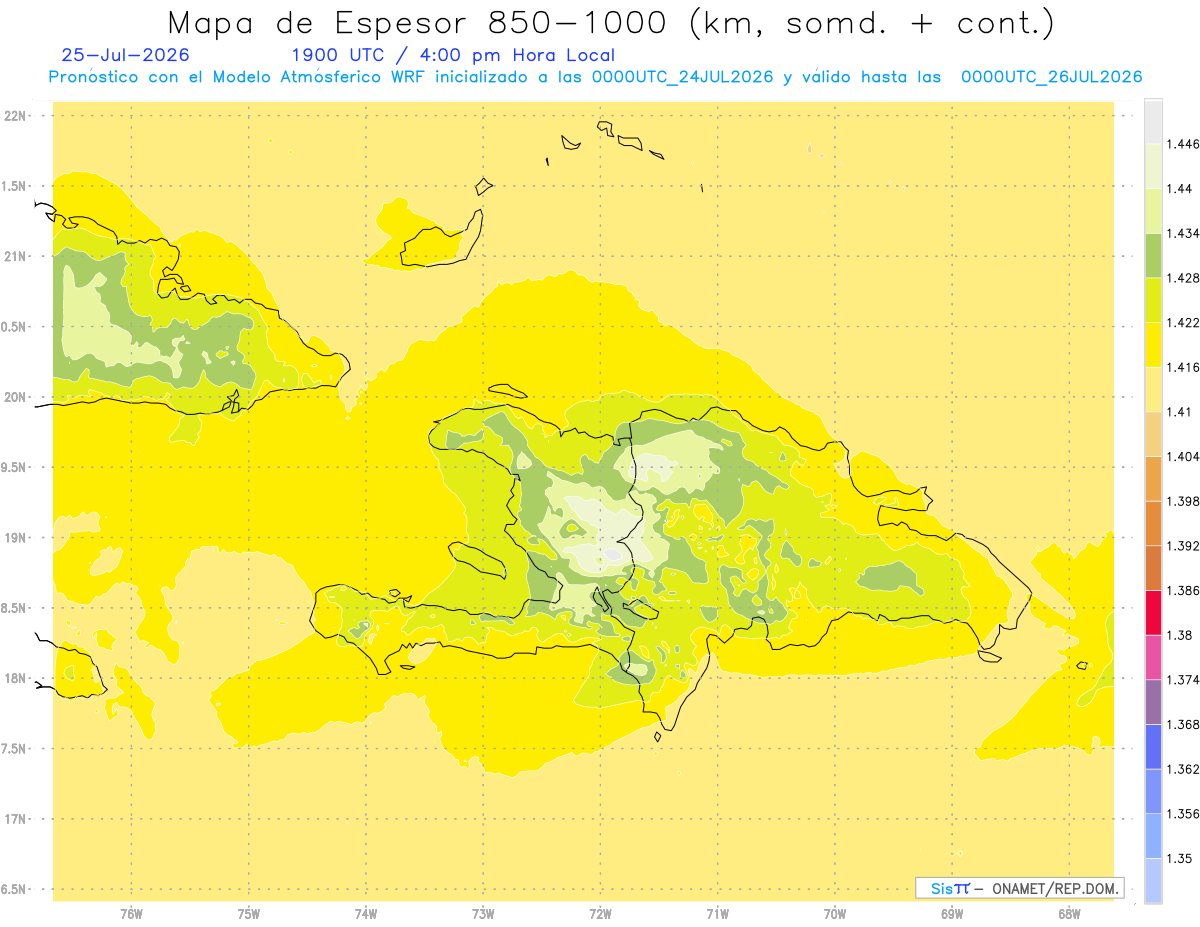The image size is (1200, 927).
Task: Click the "74W" longitude label
Action: pos(366,914)
